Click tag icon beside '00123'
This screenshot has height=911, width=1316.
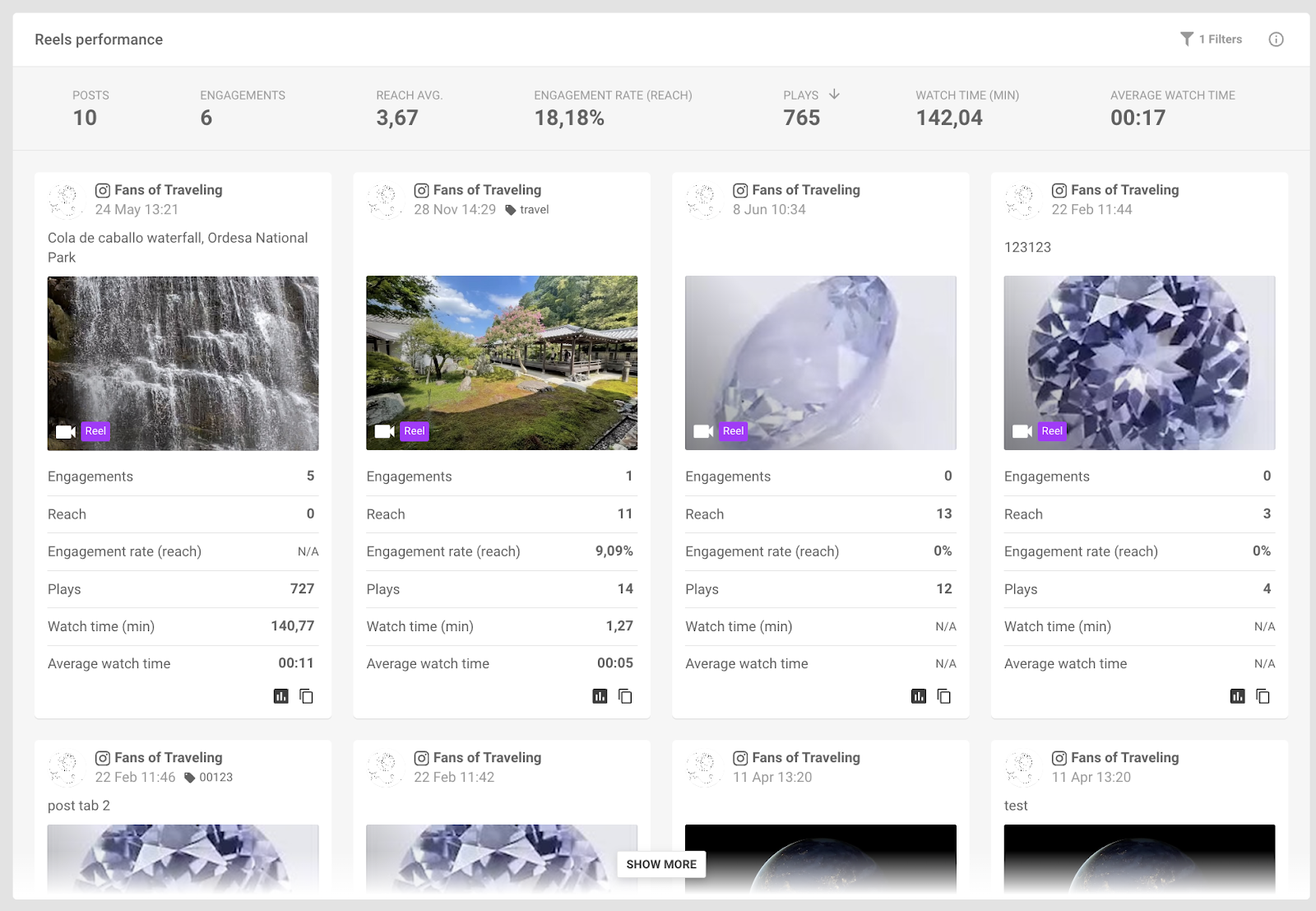[189, 778]
